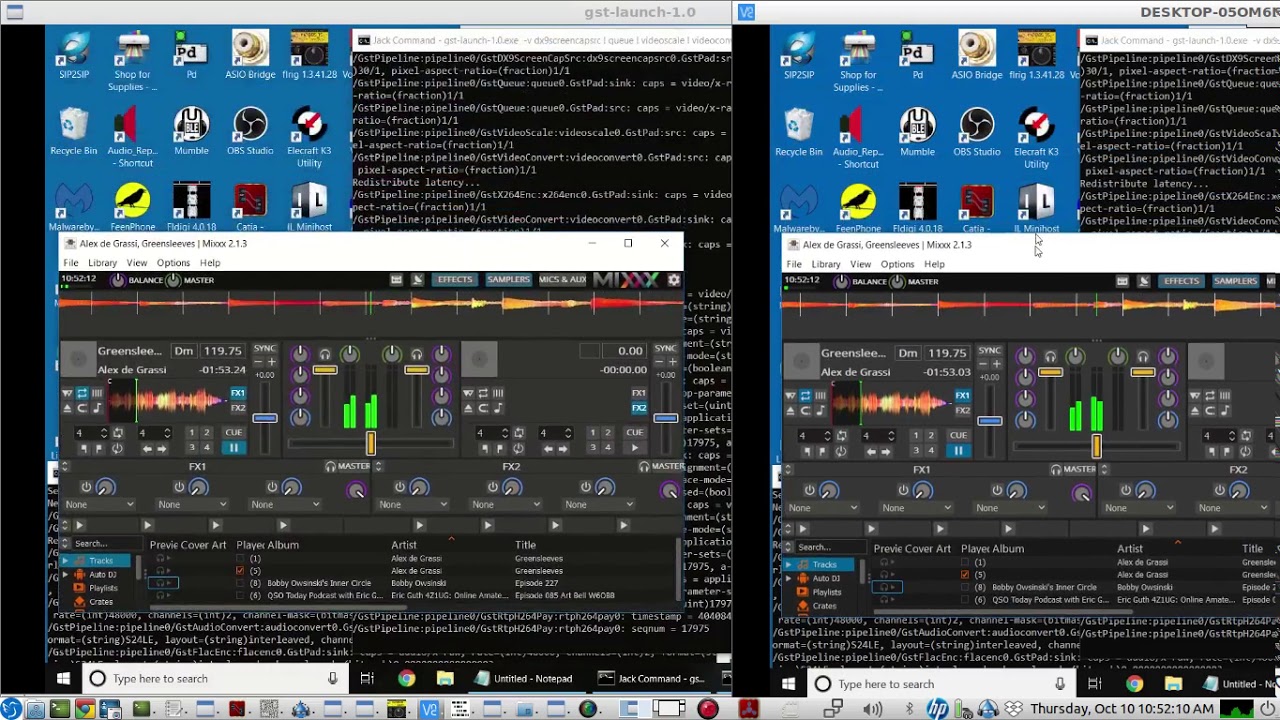Open third None effect dropdown in FX1, gst-launch

[286, 504]
